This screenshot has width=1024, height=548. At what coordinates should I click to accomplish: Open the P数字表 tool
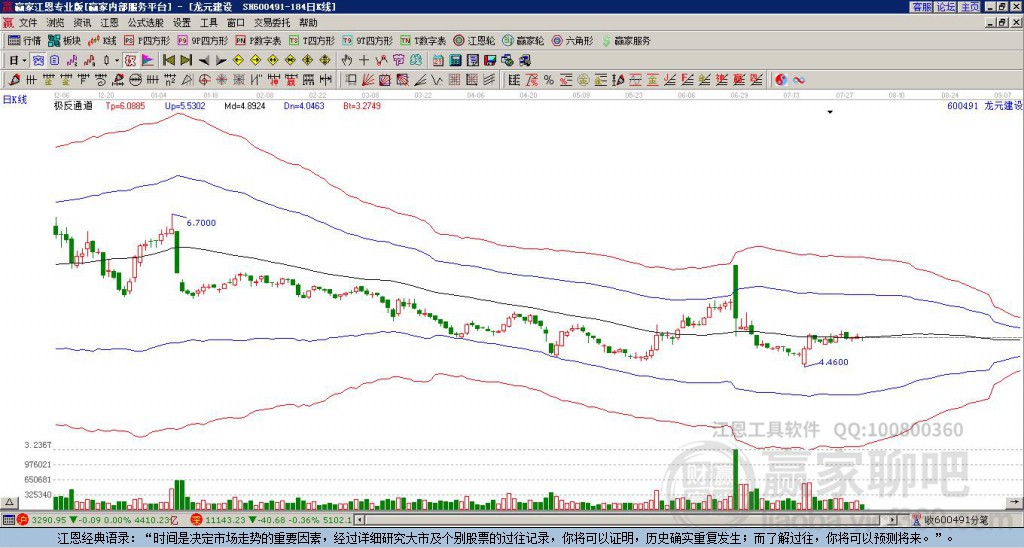point(258,40)
